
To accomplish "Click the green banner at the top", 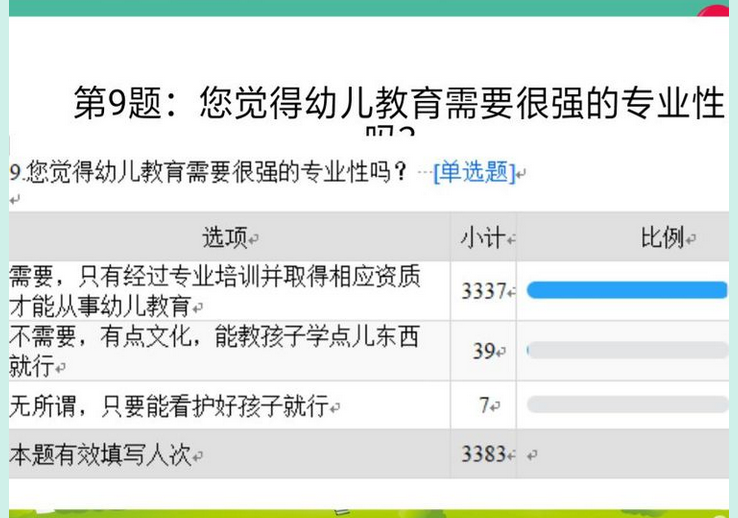I will coord(369,8).
